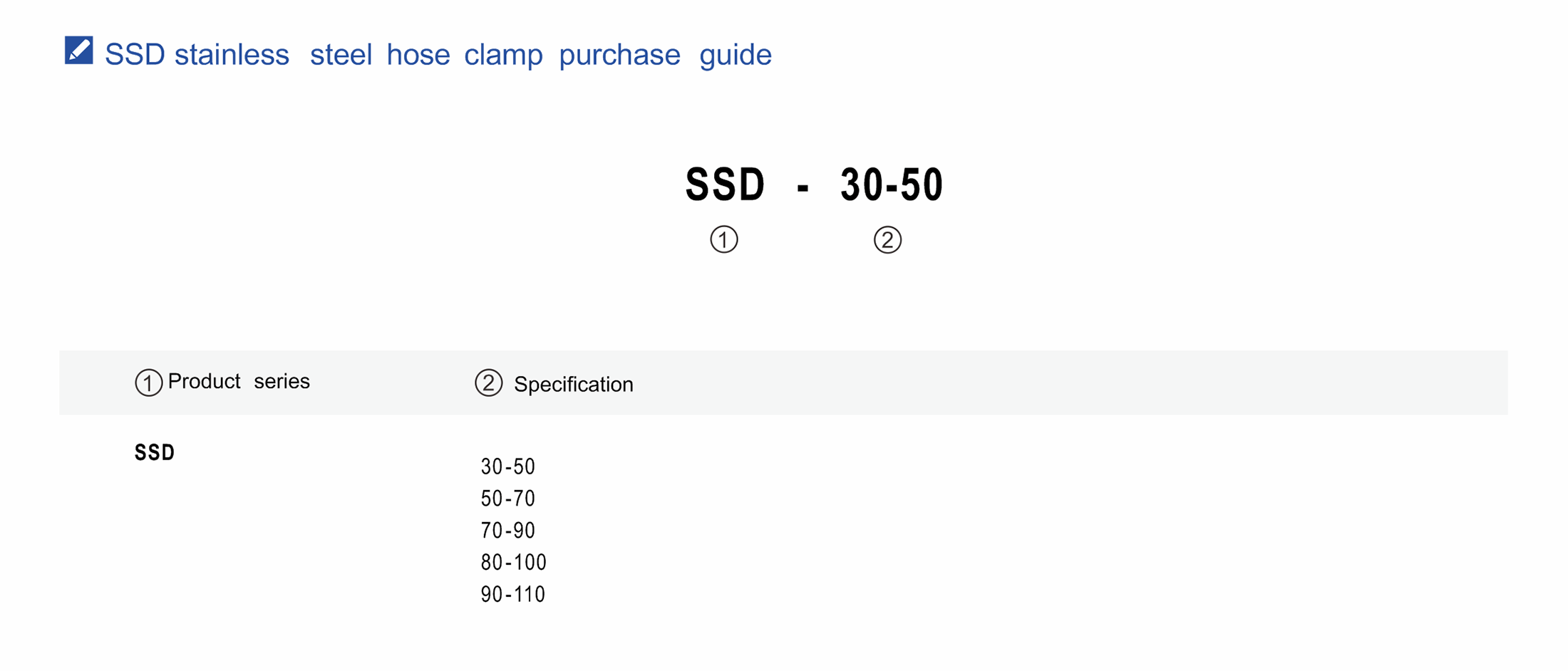Choose the 80-100 specification

513,563
